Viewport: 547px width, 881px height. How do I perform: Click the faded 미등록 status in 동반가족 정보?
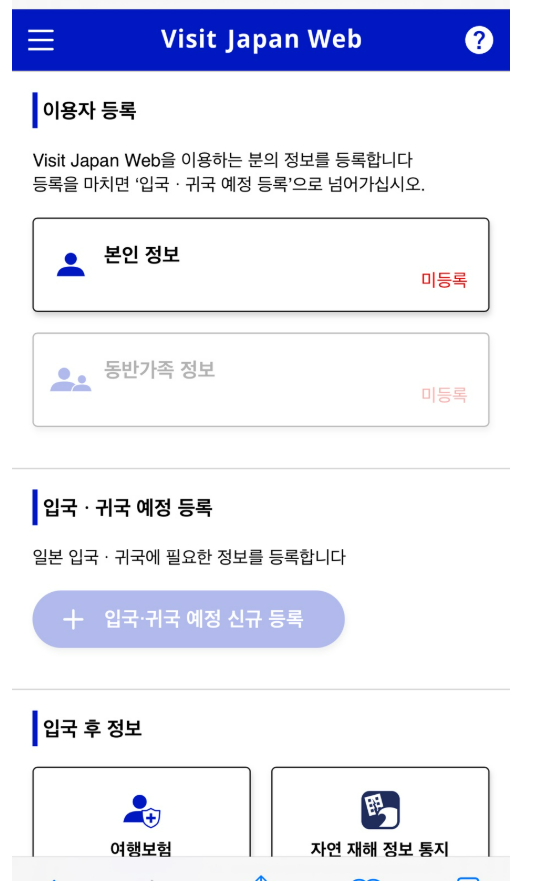[x=444, y=395]
